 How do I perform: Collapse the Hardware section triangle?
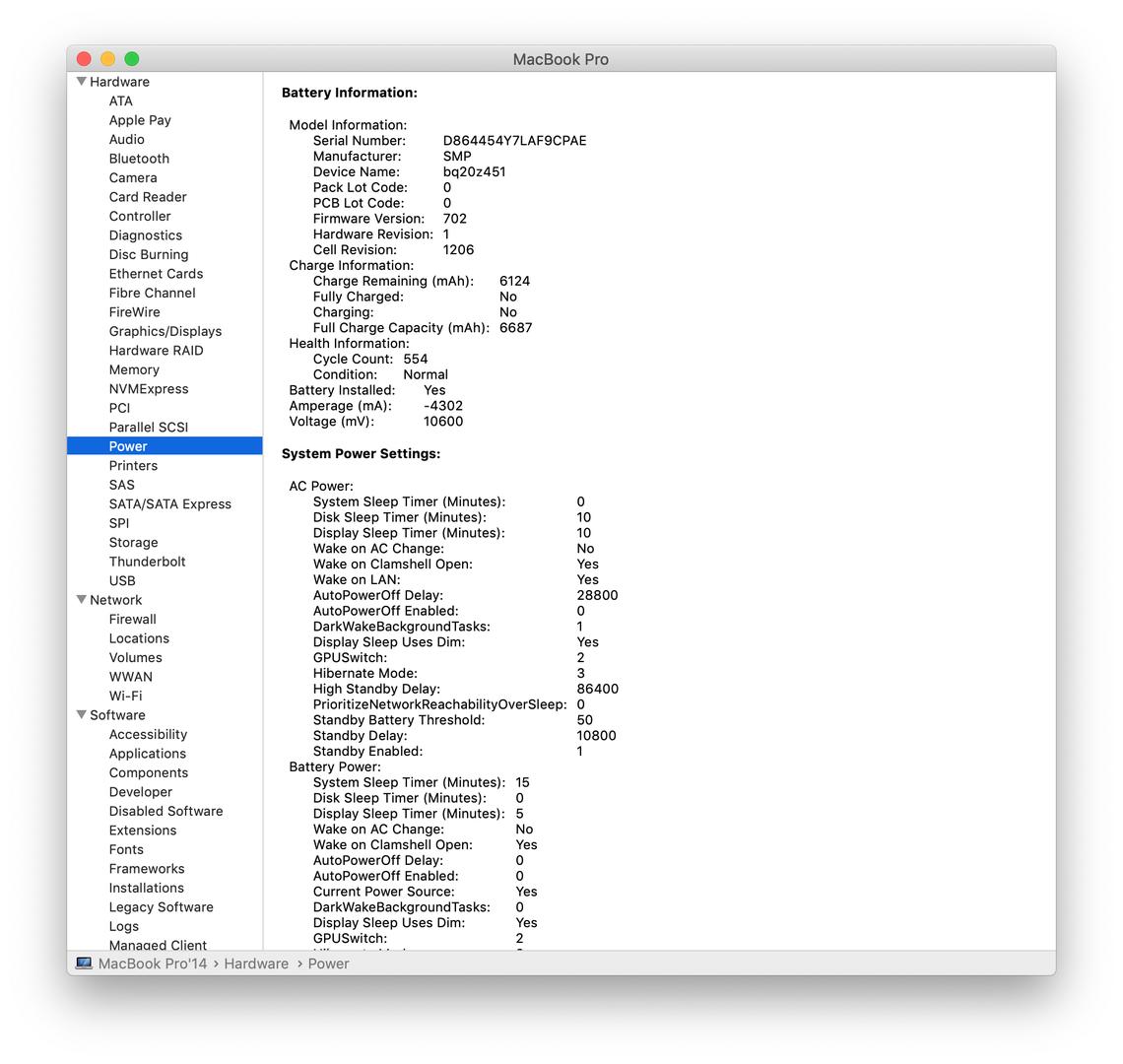[82, 82]
